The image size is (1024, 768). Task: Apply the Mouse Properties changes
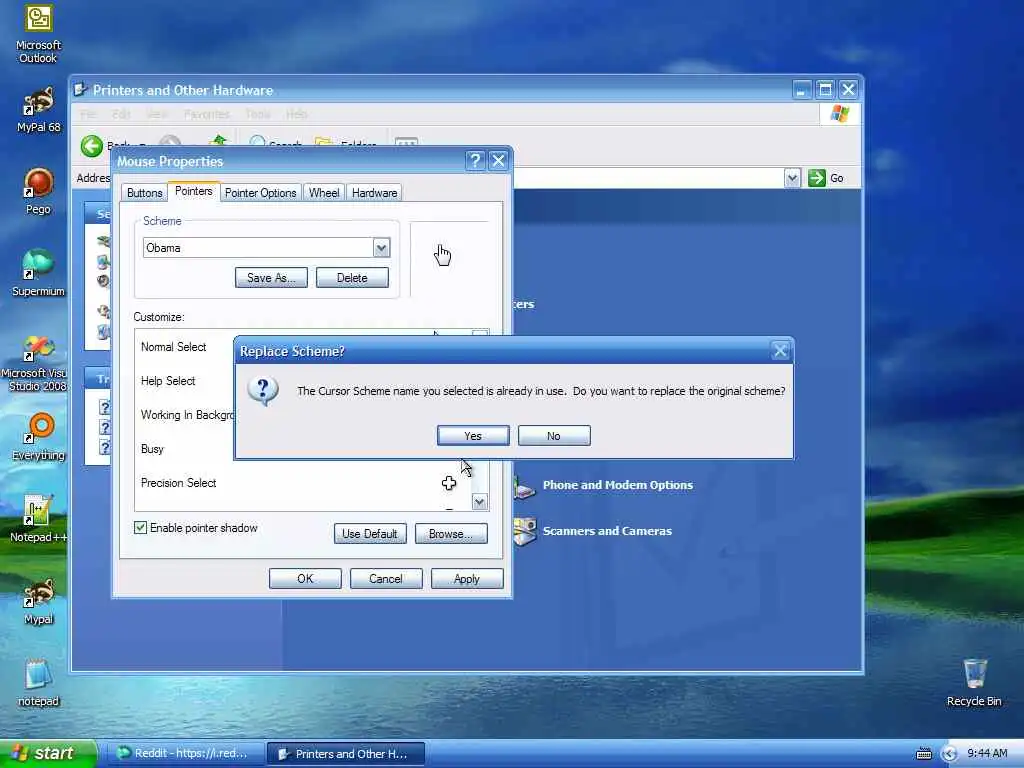pyautogui.click(x=467, y=579)
